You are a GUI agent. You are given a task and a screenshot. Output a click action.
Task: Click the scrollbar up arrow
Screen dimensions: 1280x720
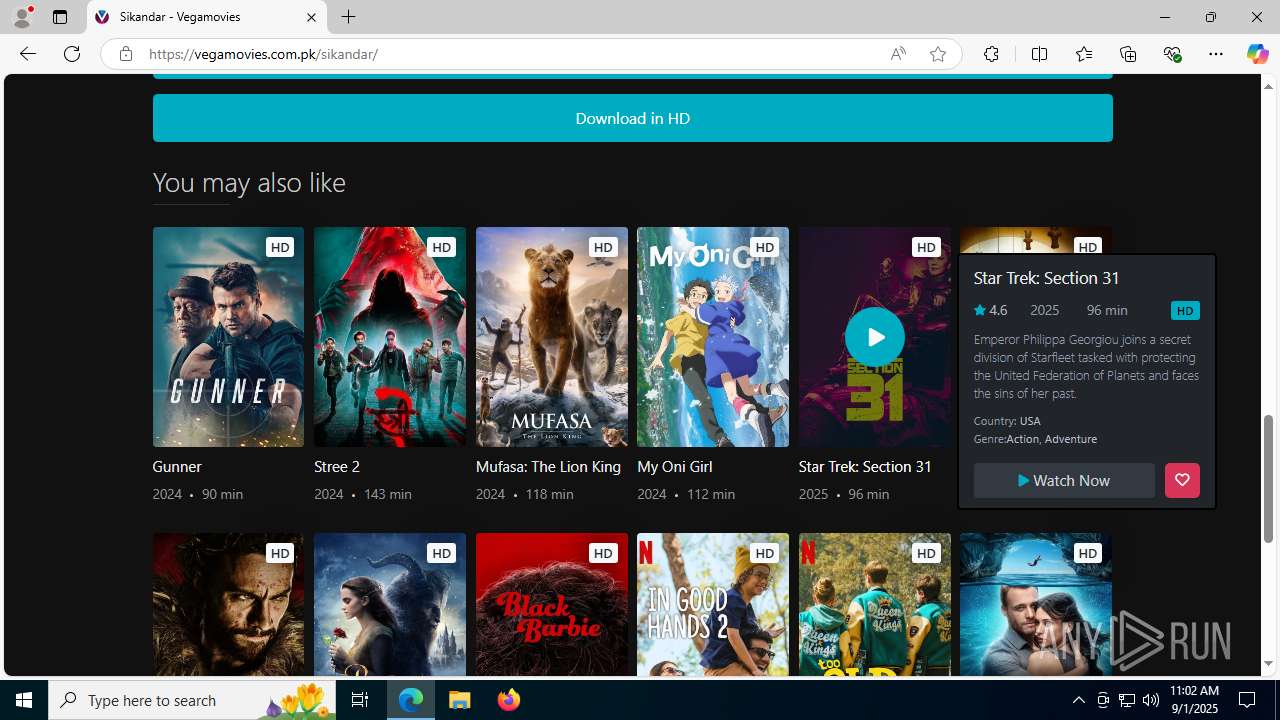click(1269, 86)
